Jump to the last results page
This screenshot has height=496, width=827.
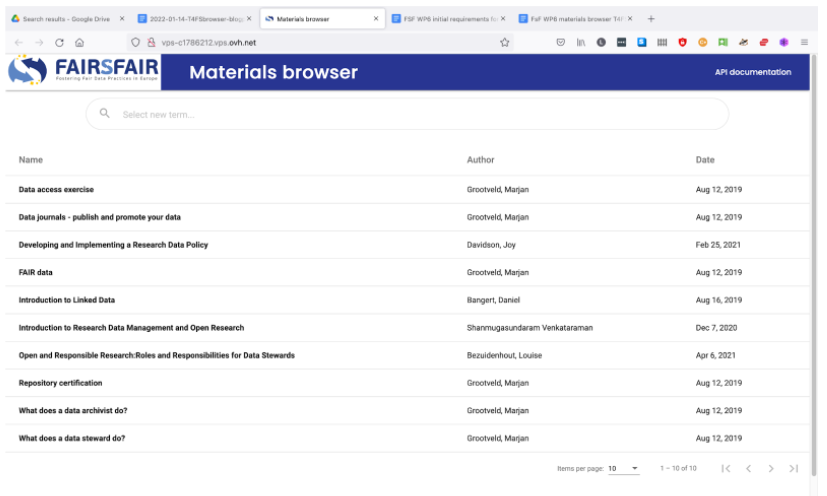pyautogui.click(x=794, y=469)
